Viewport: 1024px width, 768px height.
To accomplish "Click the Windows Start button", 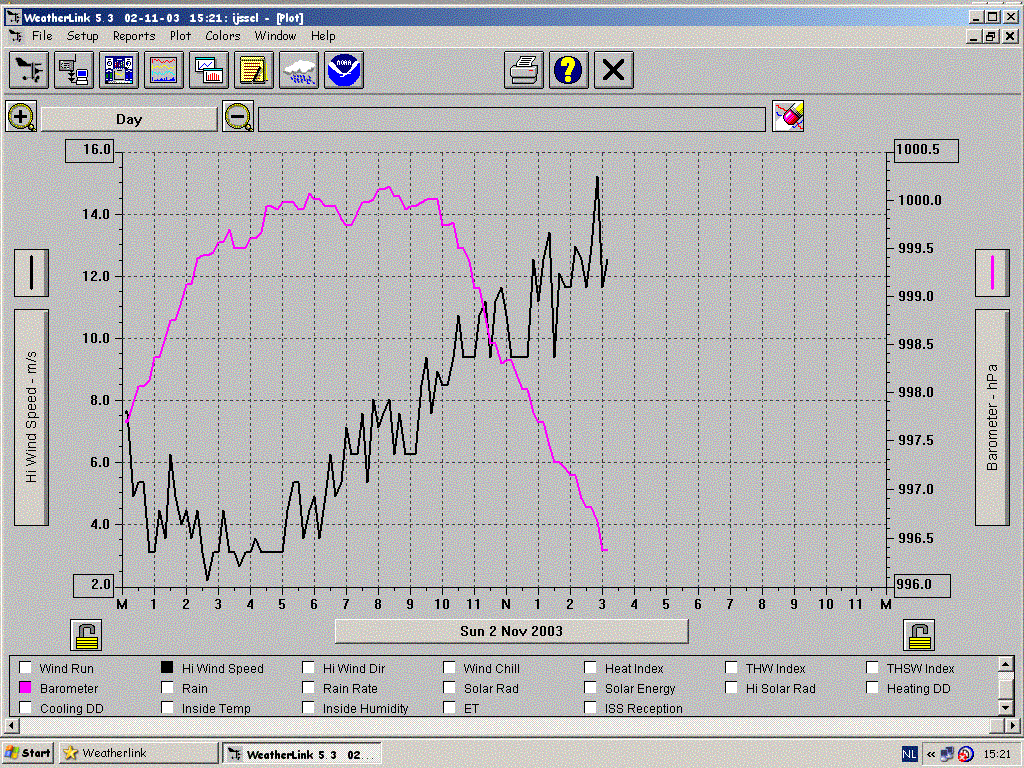I will (27, 753).
